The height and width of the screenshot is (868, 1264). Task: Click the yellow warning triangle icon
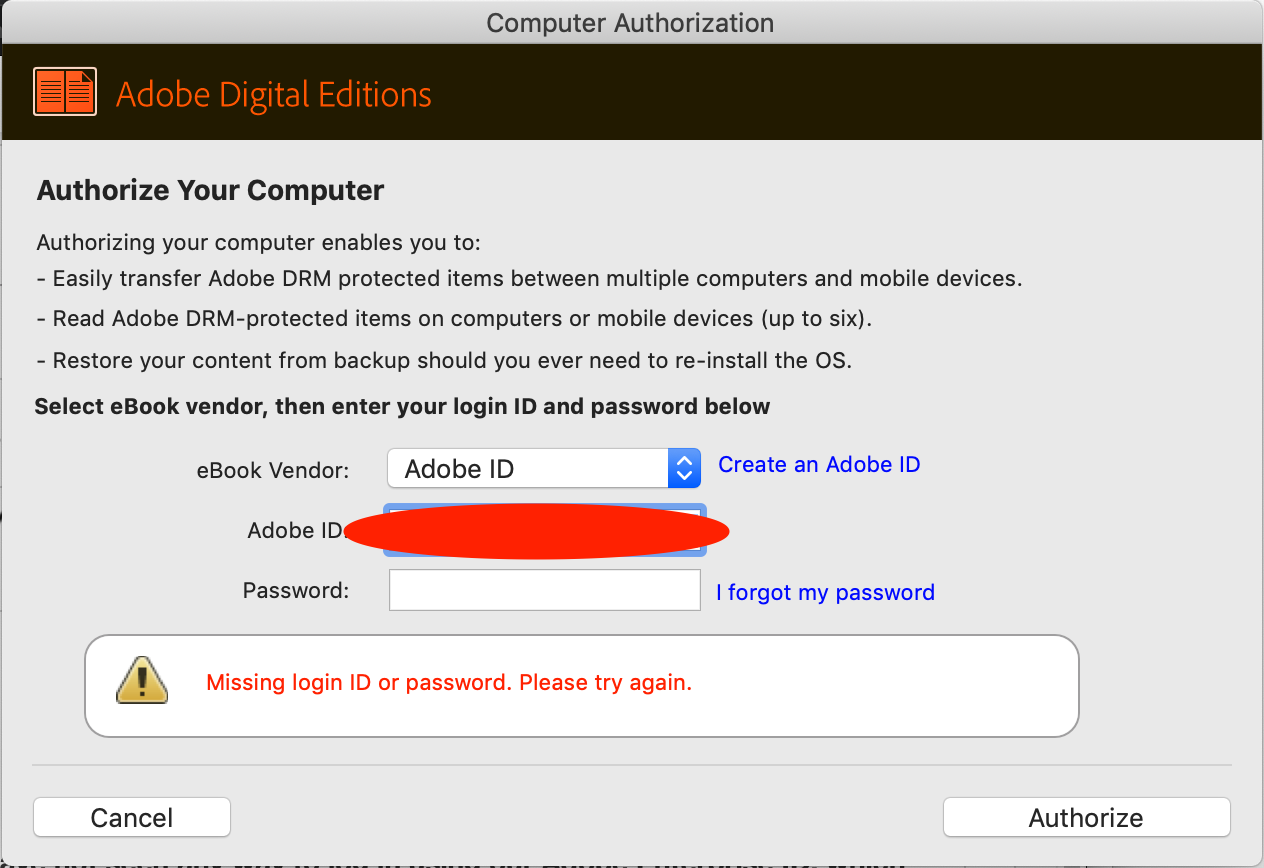[140, 680]
